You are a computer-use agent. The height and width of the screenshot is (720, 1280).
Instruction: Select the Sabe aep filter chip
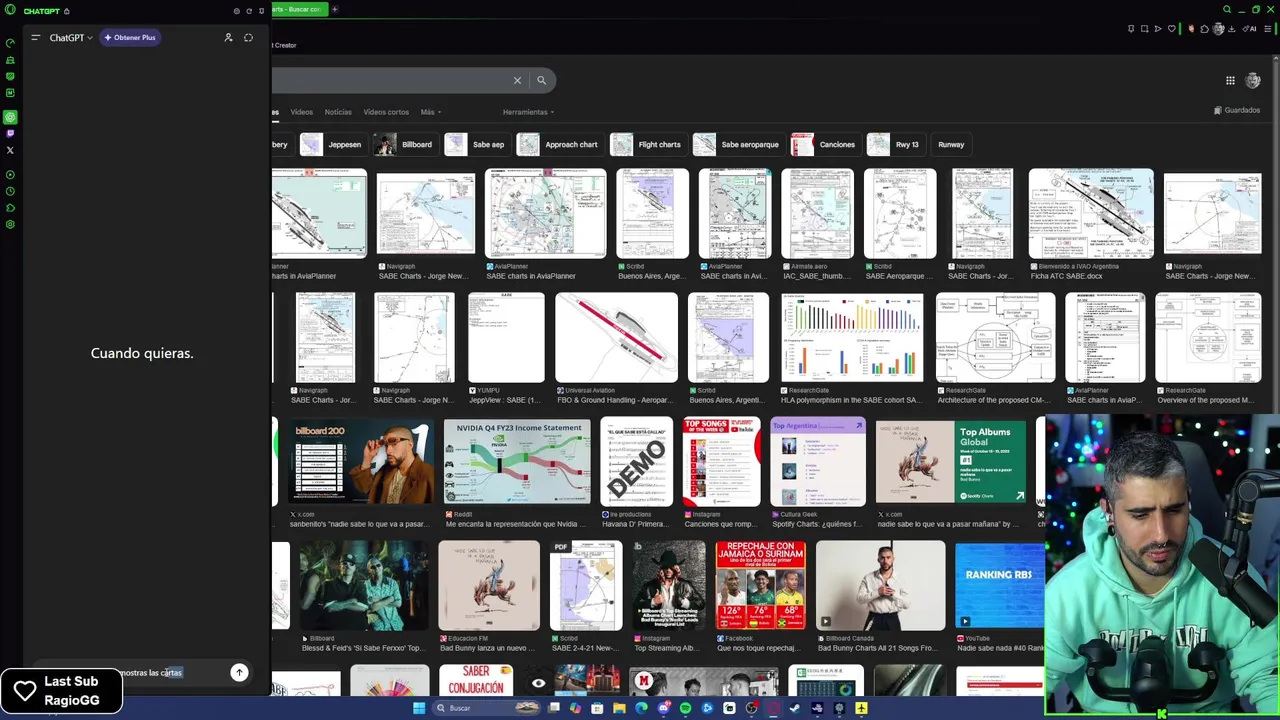pyautogui.click(x=476, y=144)
